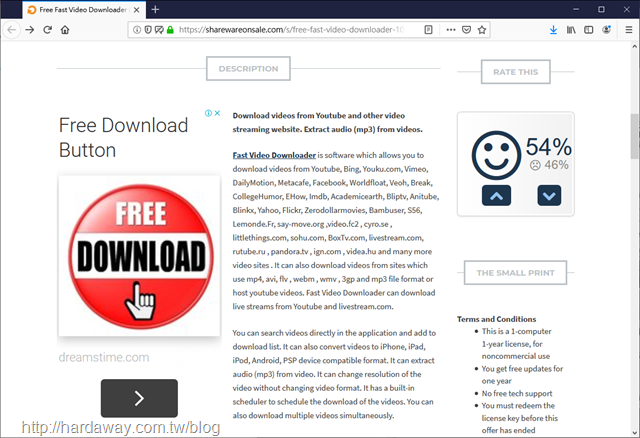640x438 pixels.
Task: Click the scrollbar down arrow
Action: pos(634,433)
